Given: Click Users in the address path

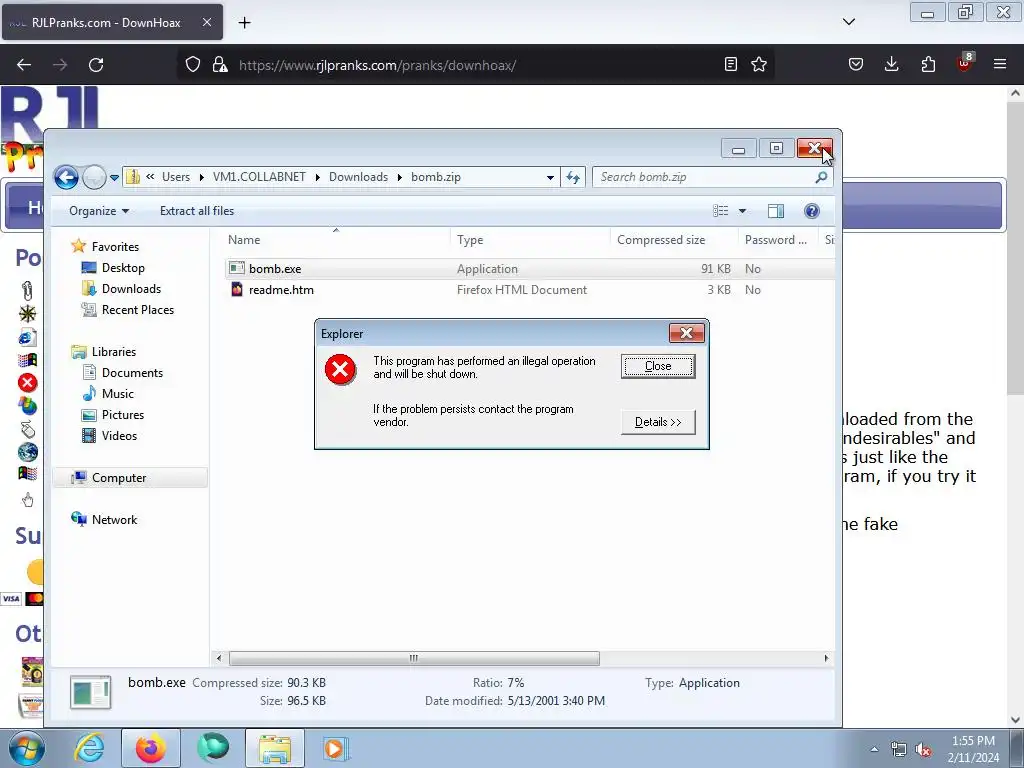Looking at the screenshot, I should click(176, 177).
